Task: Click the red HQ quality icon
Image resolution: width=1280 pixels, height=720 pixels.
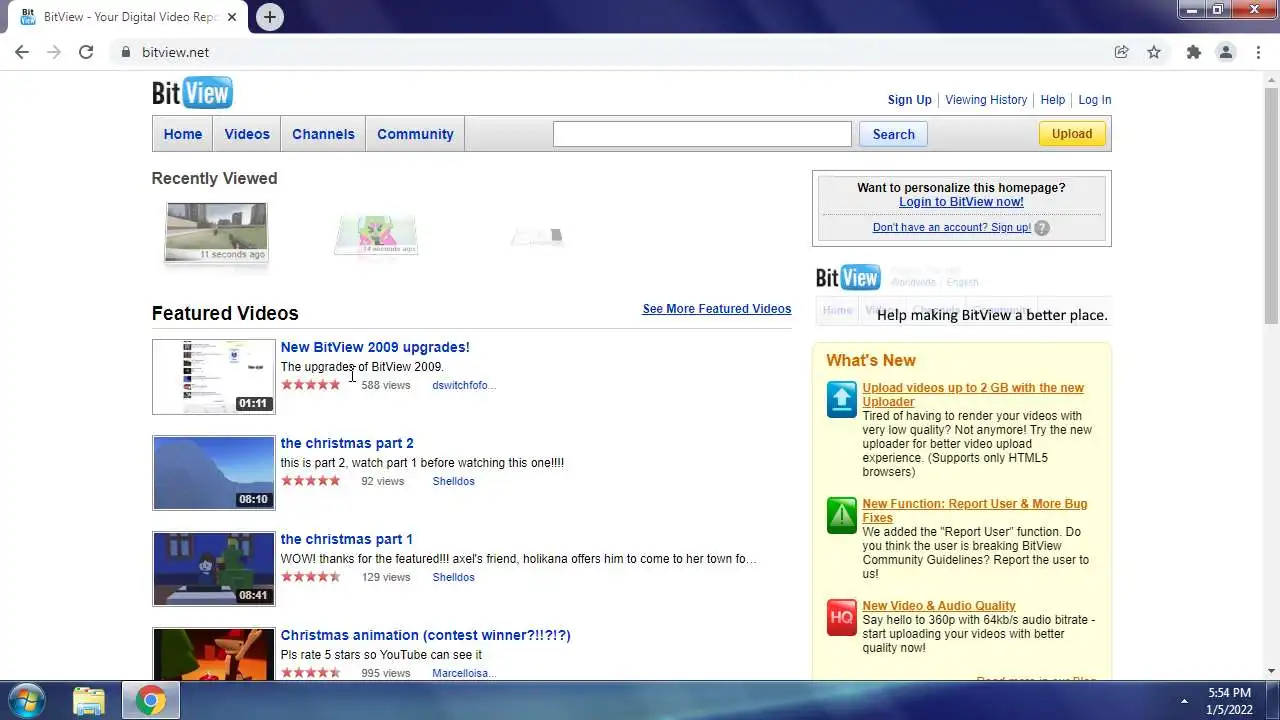Action: (842, 617)
